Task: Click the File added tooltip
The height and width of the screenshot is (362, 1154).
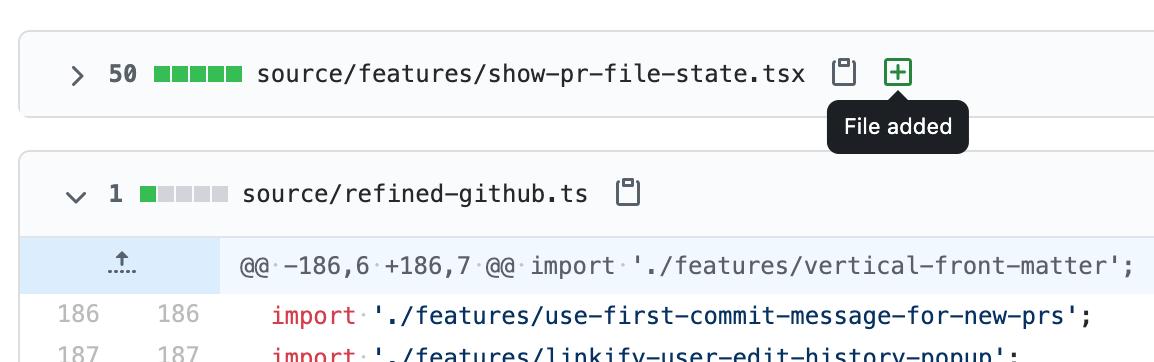Action: point(897,127)
